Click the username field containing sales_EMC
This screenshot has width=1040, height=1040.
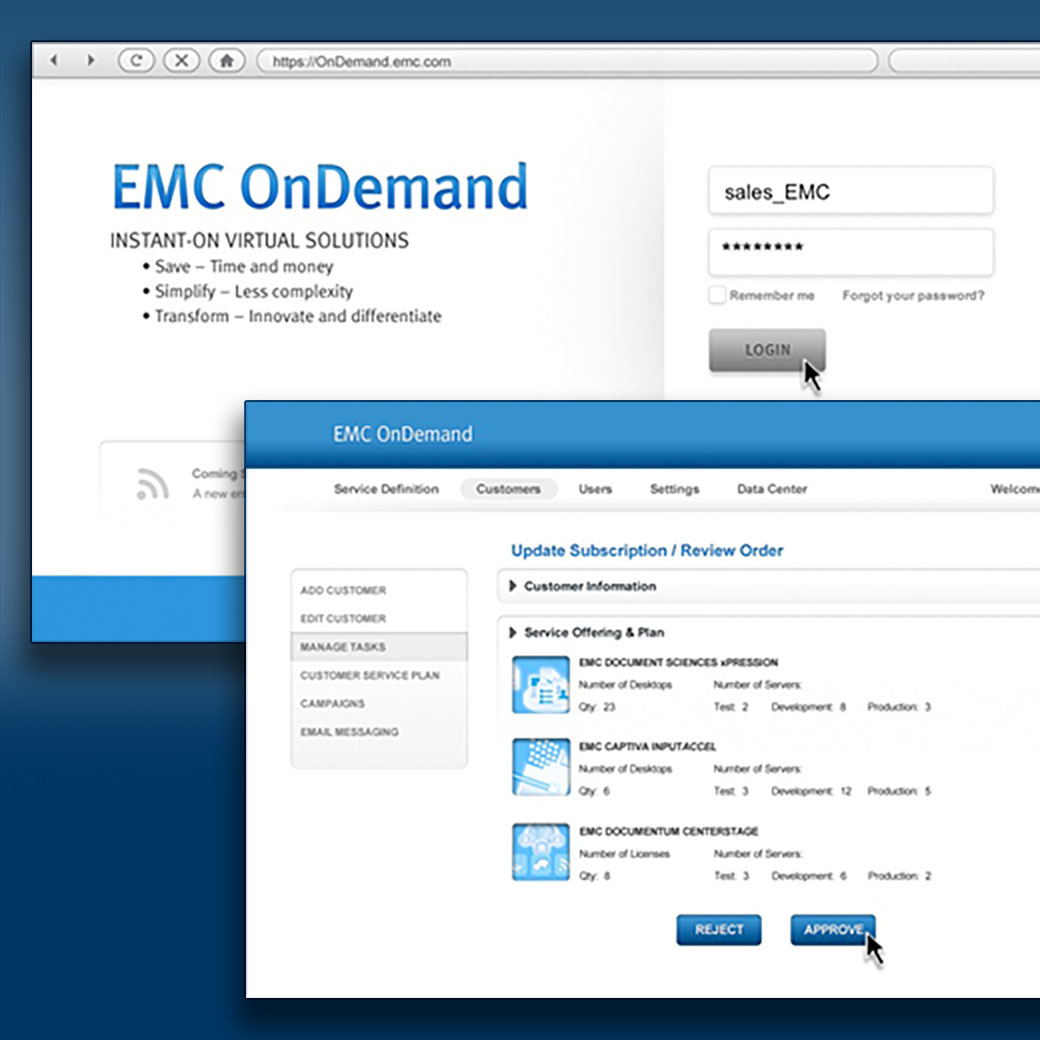pyautogui.click(x=850, y=192)
